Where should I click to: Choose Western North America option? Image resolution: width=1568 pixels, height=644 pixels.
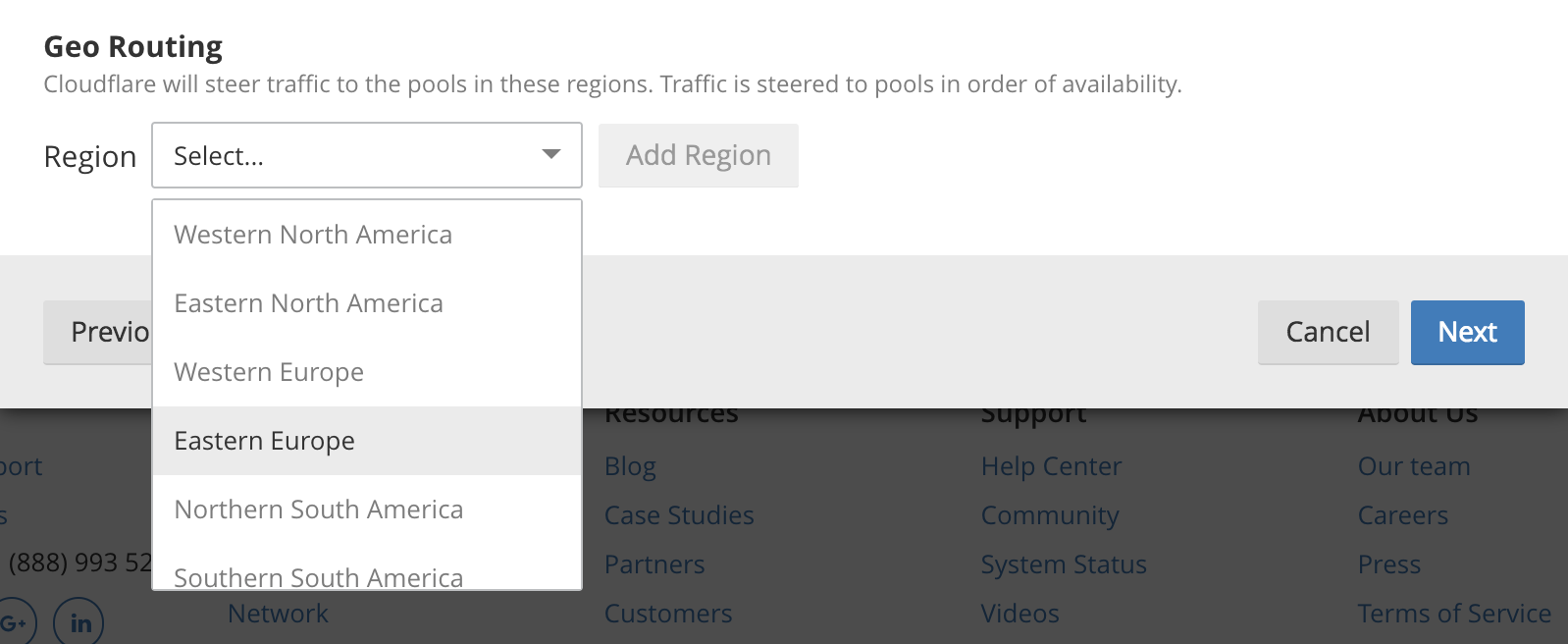point(313,235)
